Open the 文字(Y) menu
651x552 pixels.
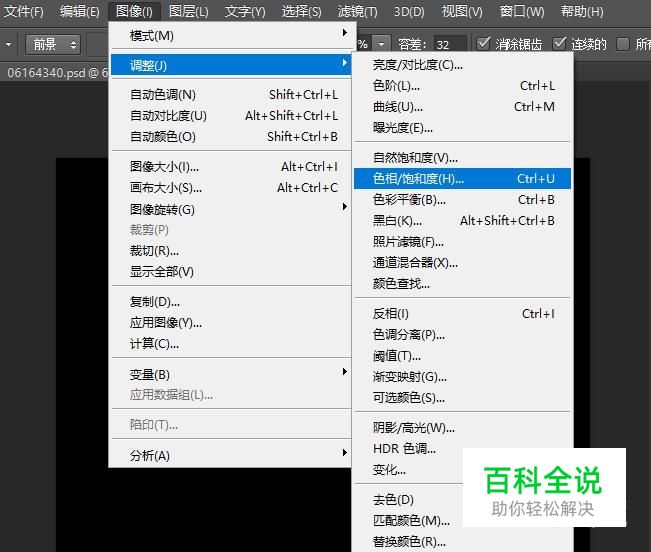245,11
